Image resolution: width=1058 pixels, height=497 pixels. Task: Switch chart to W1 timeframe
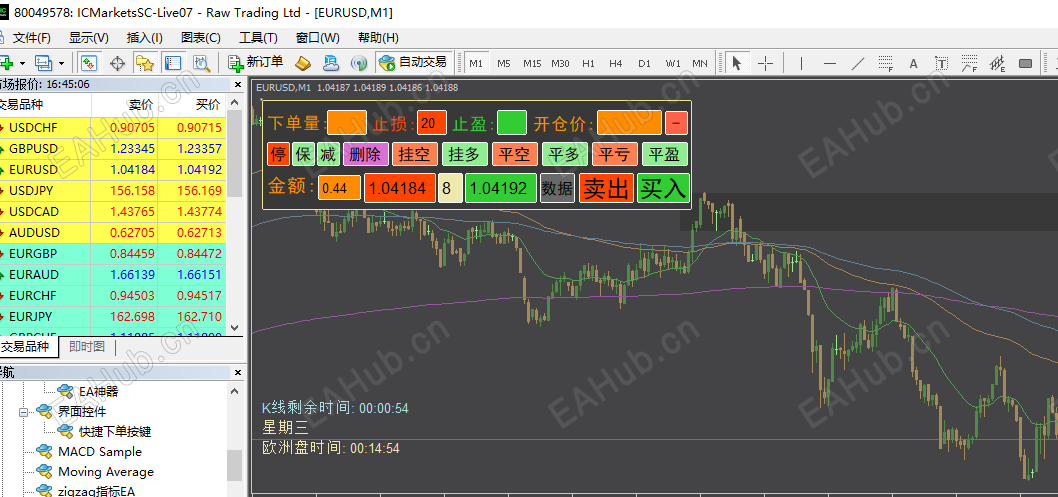point(673,63)
